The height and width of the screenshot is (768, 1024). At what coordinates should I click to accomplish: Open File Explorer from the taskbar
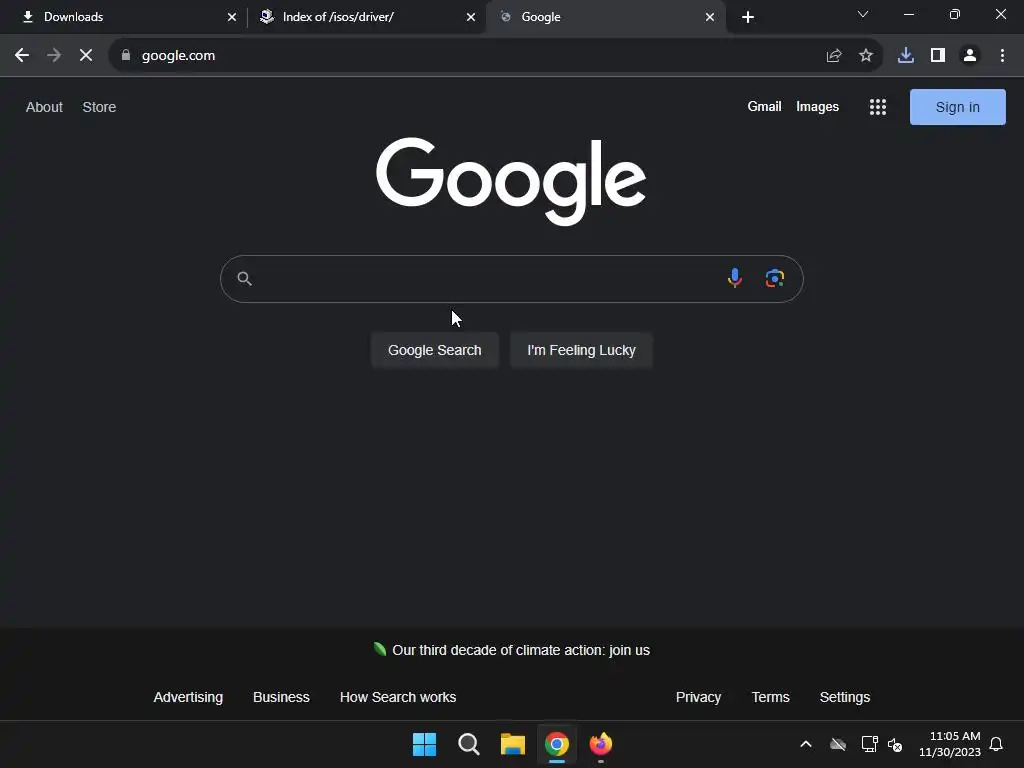point(513,744)
